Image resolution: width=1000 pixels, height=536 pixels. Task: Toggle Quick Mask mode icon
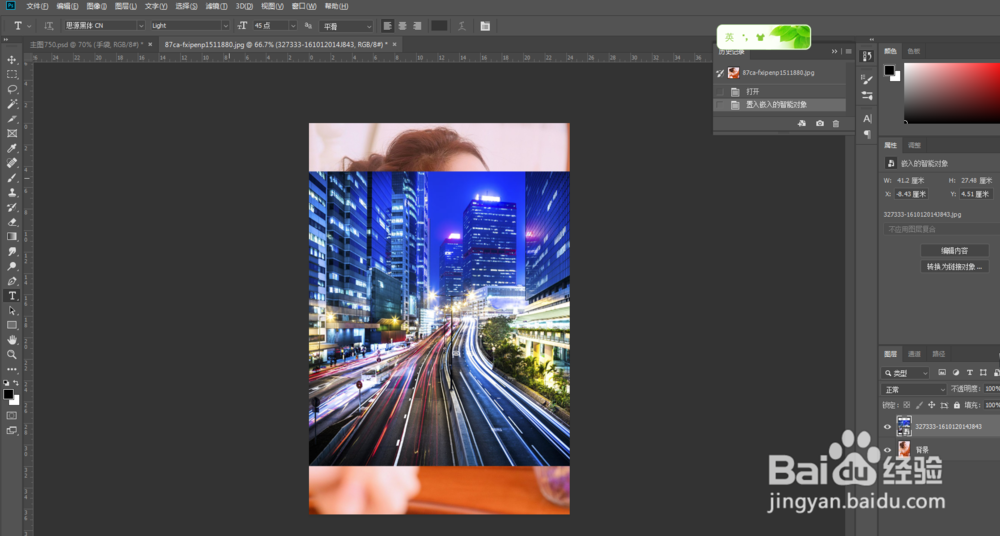point(11,415)
